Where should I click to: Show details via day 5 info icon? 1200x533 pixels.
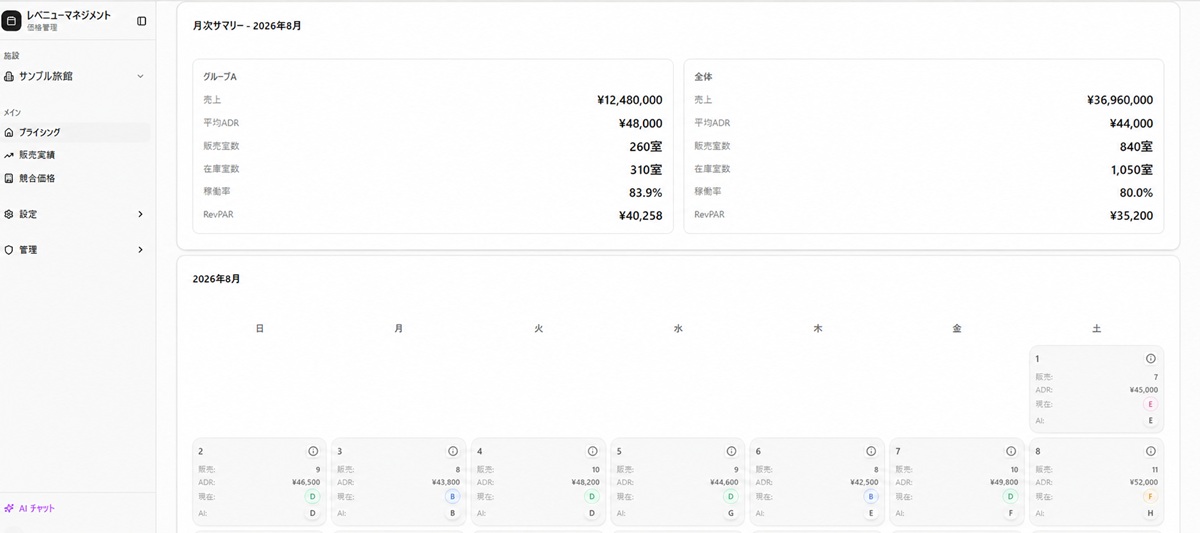731,451
